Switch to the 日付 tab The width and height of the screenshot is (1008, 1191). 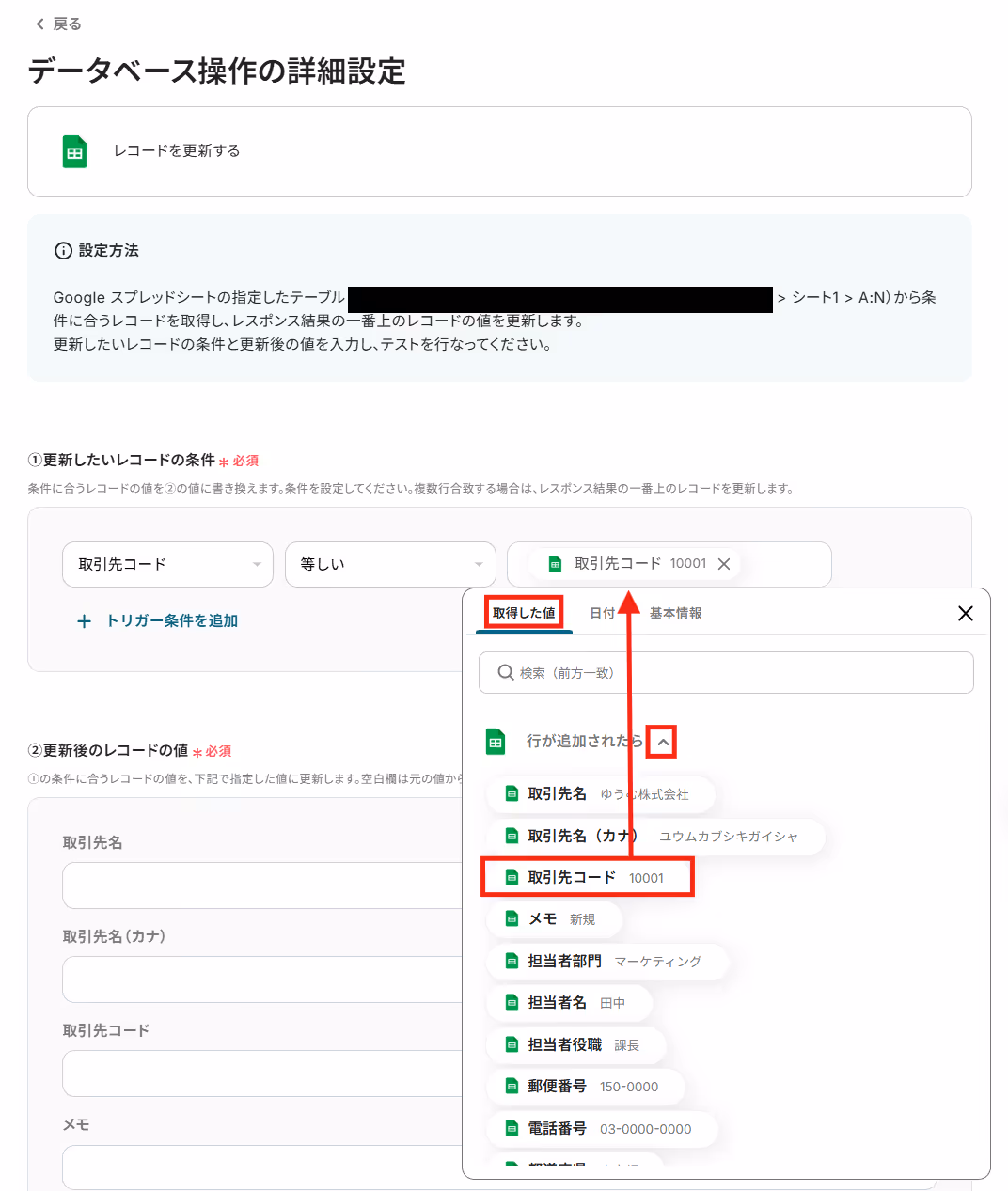(602, 613)
